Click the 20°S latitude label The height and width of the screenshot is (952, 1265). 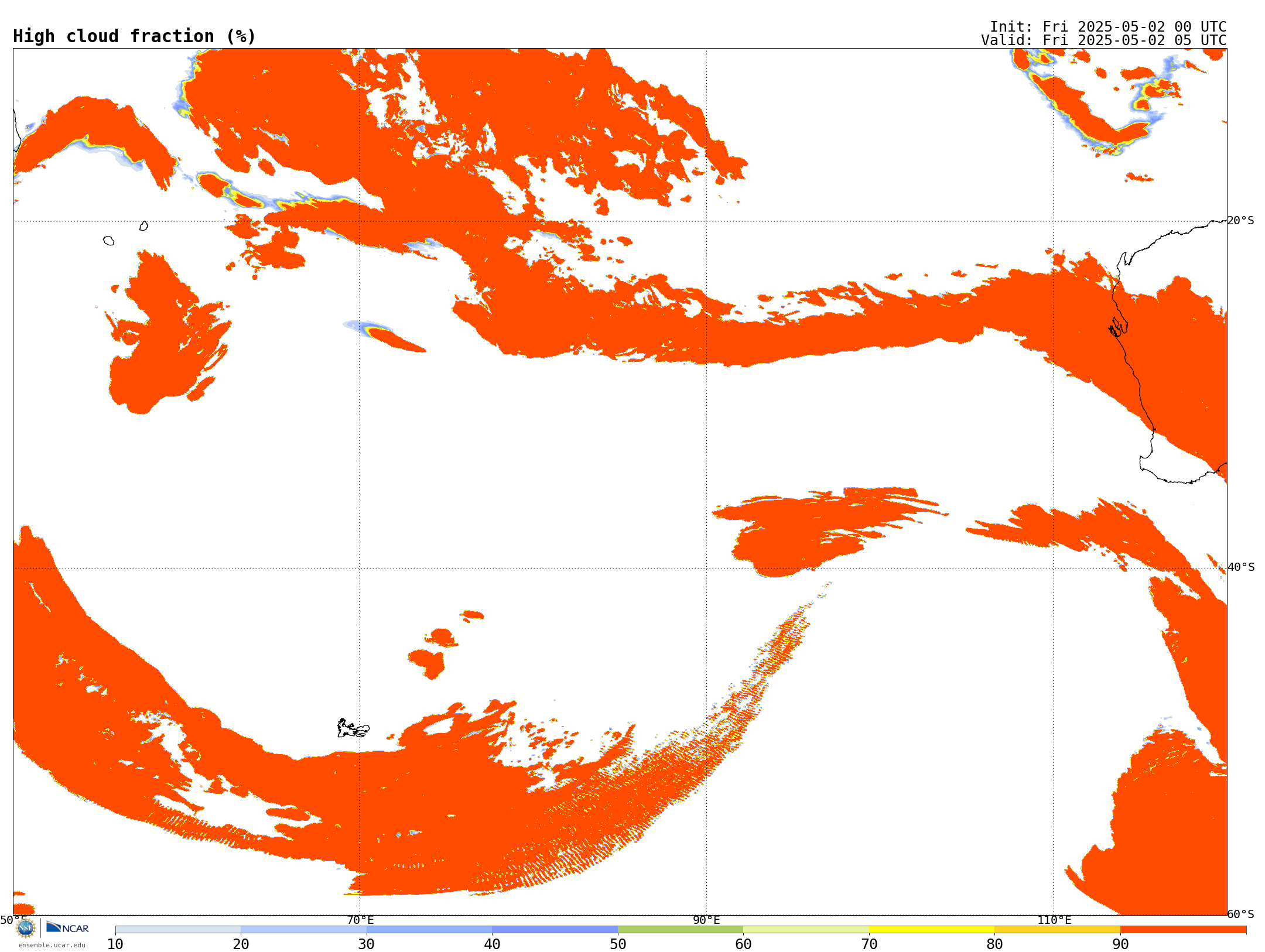[x=1241, y=220]
